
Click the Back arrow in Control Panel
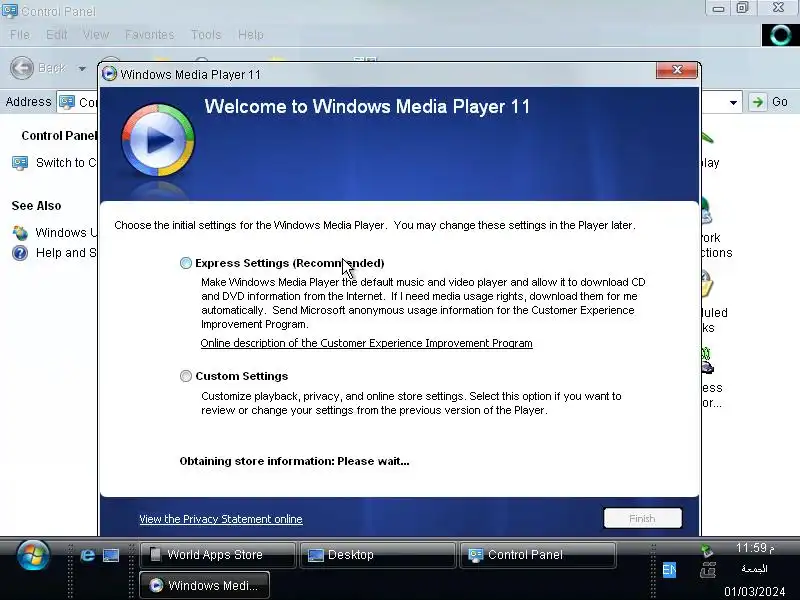[x=22, y=68]
